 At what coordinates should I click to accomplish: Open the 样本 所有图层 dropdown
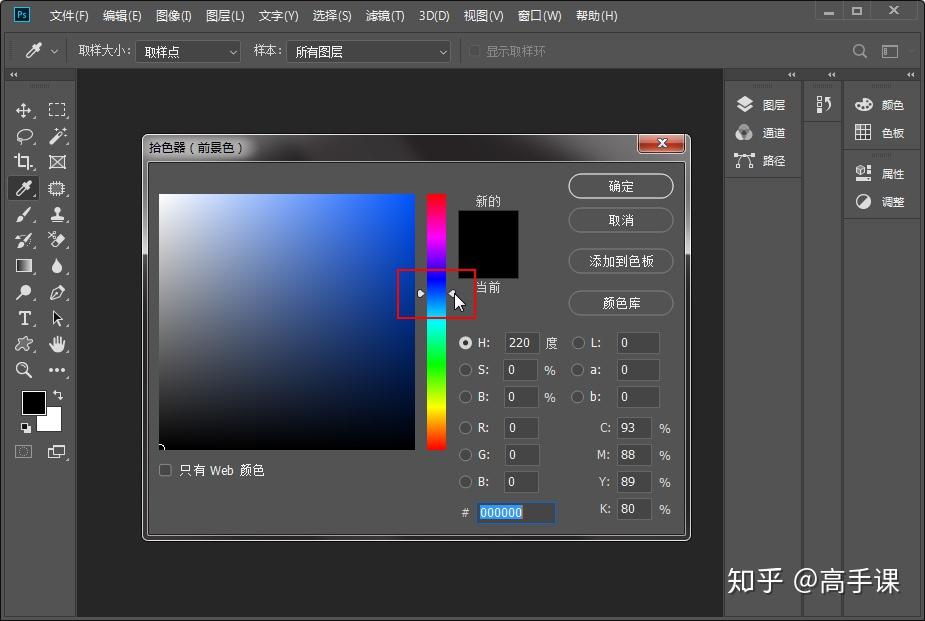(369, 52)
